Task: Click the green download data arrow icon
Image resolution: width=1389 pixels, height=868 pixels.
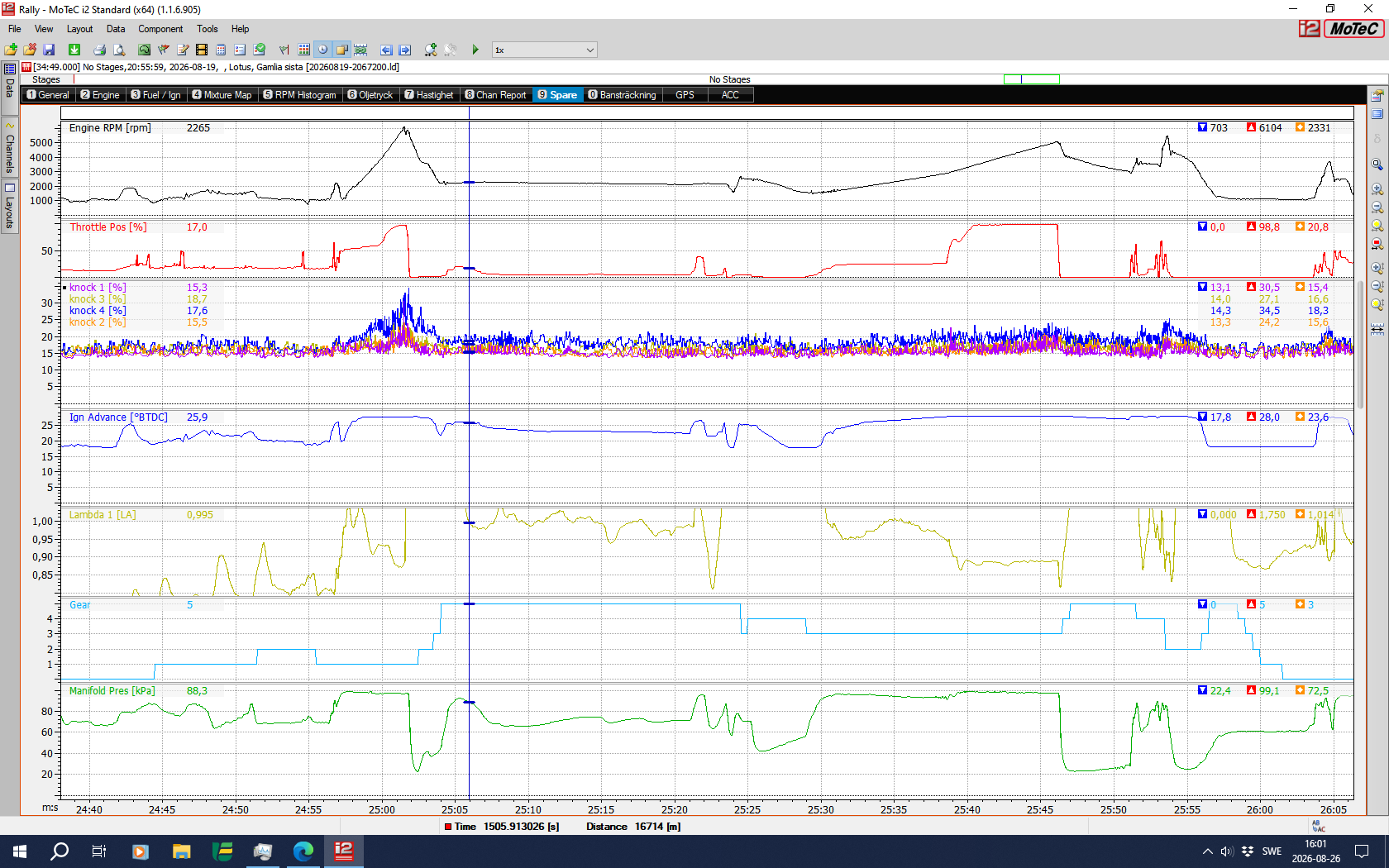Action: click(x=74, y=50)
